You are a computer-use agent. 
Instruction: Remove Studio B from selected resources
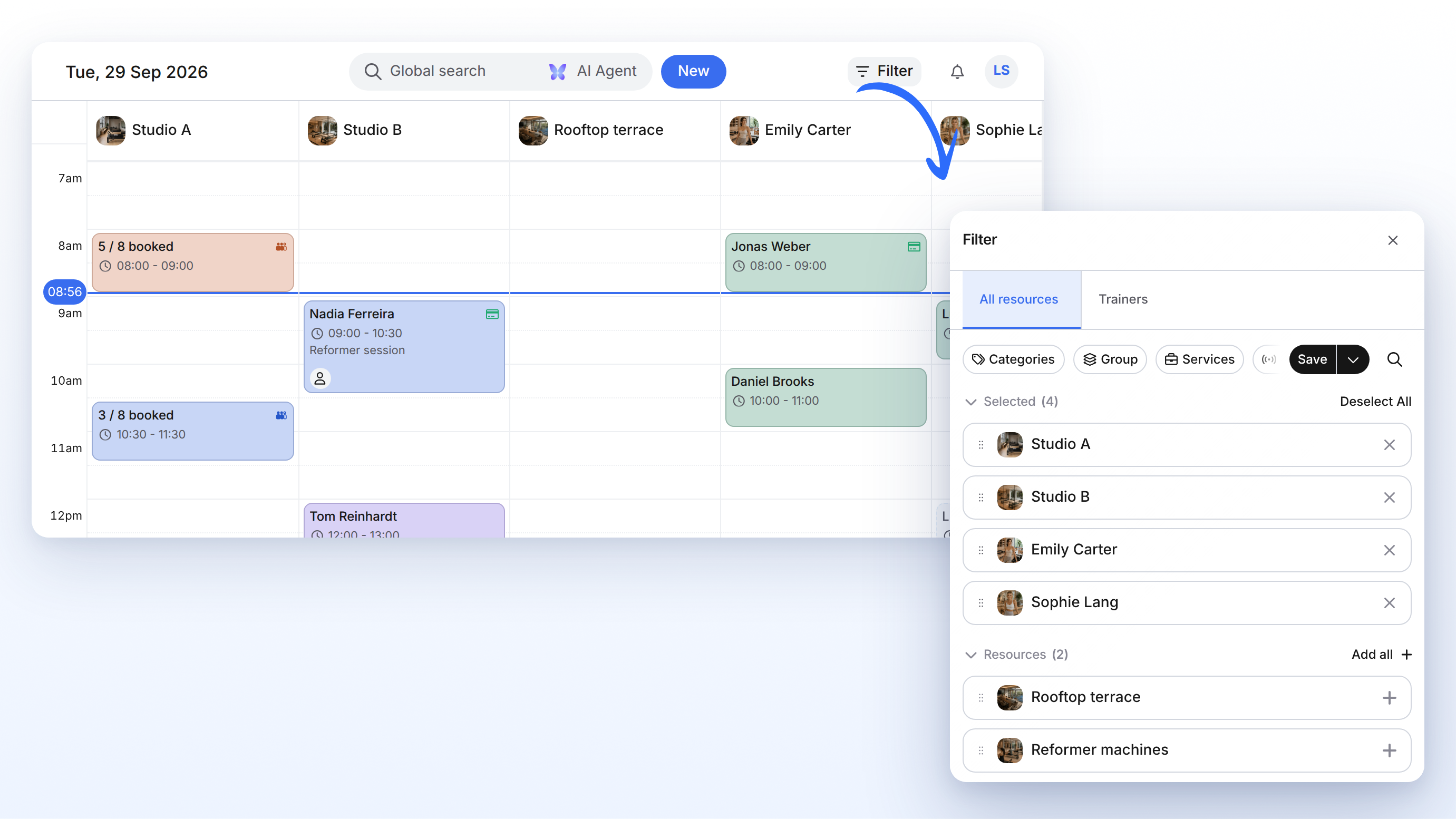click(x=1389, y=498)
